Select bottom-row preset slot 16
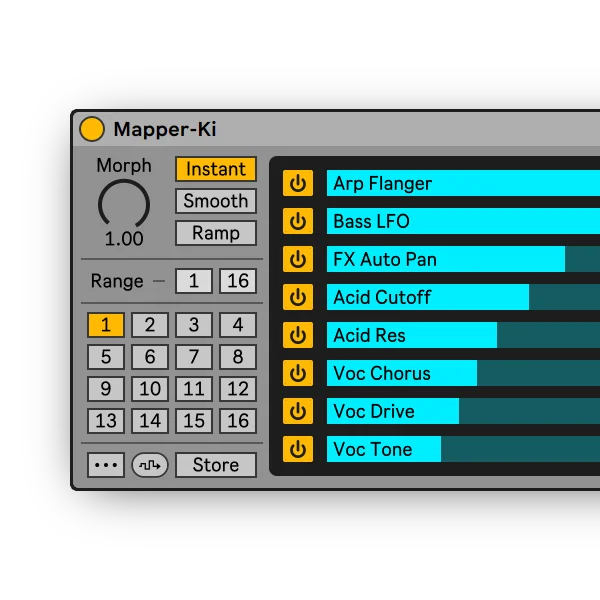 [x=238, y=421]
